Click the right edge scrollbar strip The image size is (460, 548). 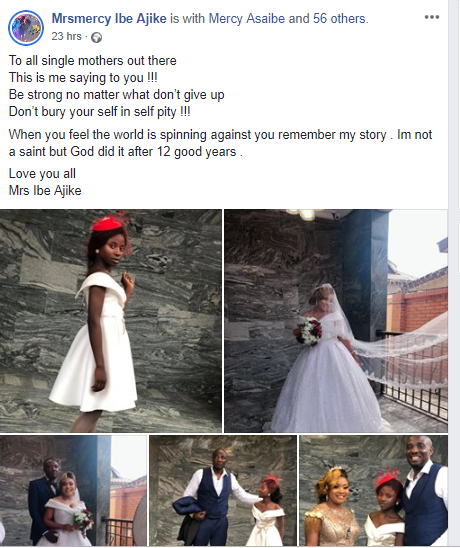pyautogui.click(x=454, y=274)
